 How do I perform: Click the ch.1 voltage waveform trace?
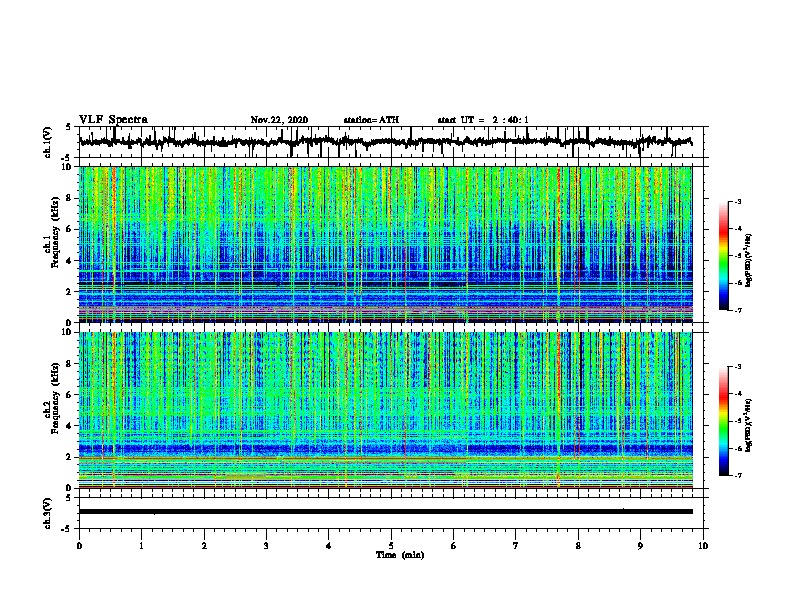[x=385, y=142]
